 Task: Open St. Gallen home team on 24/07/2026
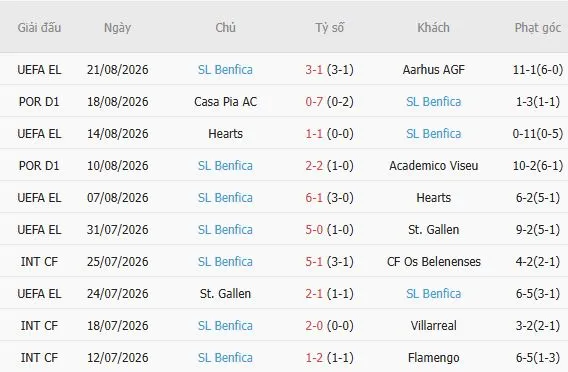pyautogui.click(x=225, y=294)
